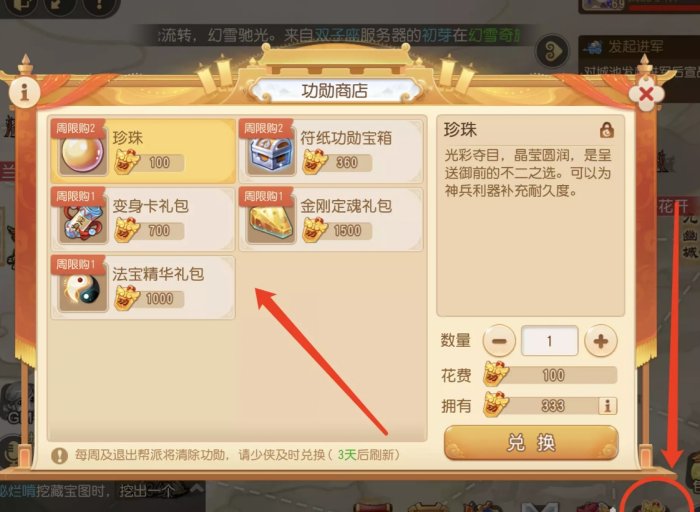The width and height of the screenshot is (700, 512).
Task: Select the 变身卡礼包 item
Action: (143, 219)
